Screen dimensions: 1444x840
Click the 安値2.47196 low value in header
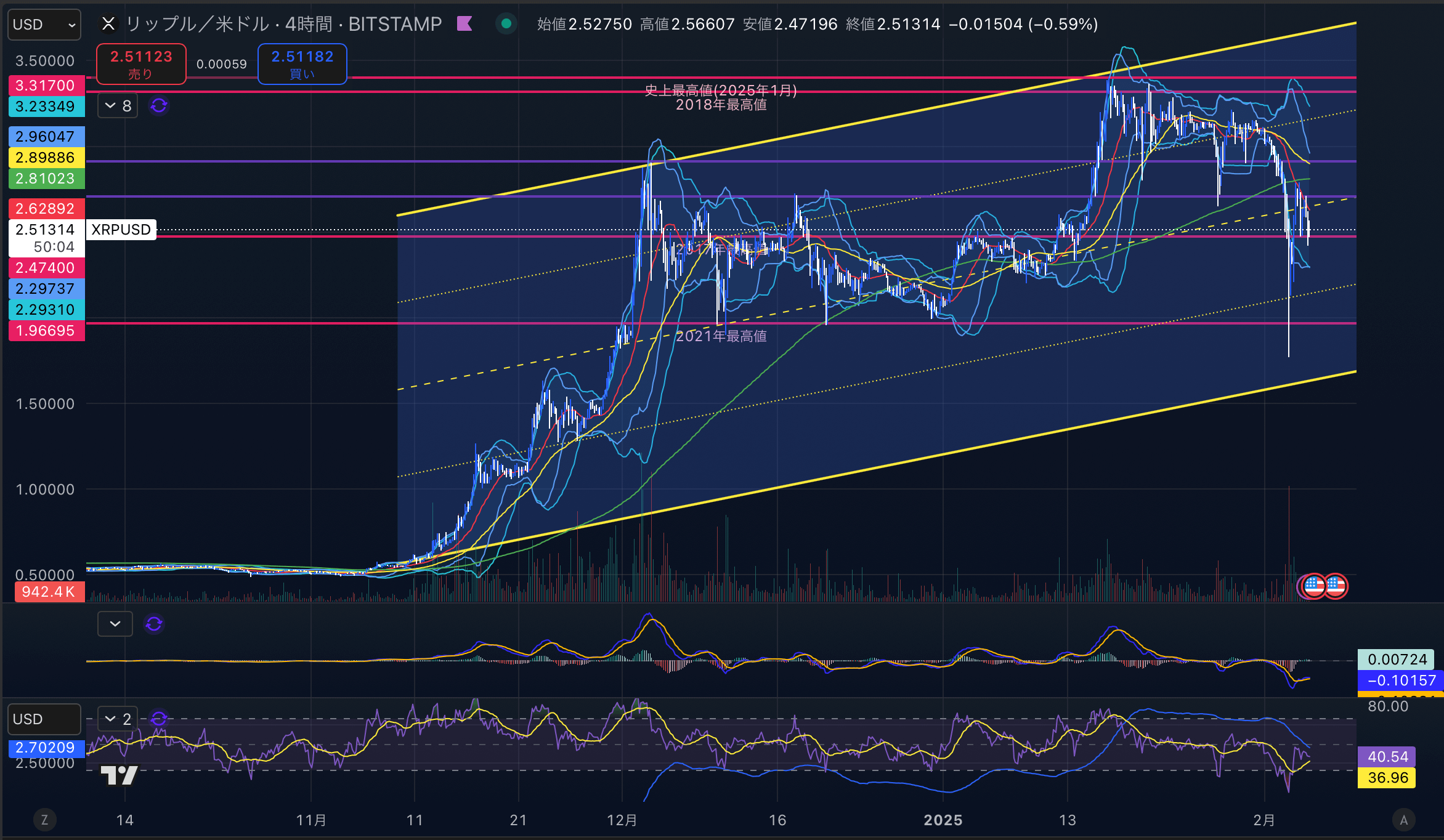(x=790, y=24)
